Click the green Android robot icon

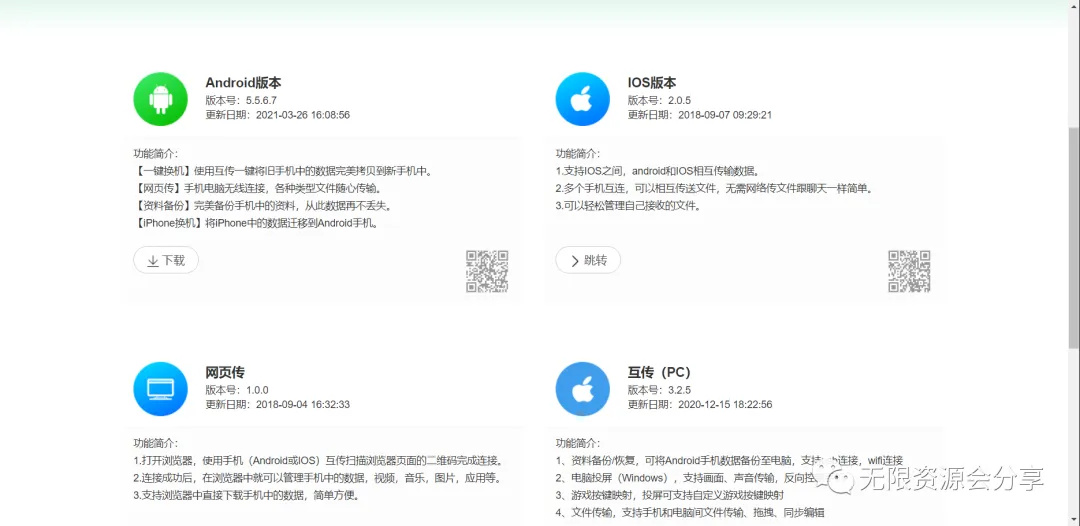(160, 99)
